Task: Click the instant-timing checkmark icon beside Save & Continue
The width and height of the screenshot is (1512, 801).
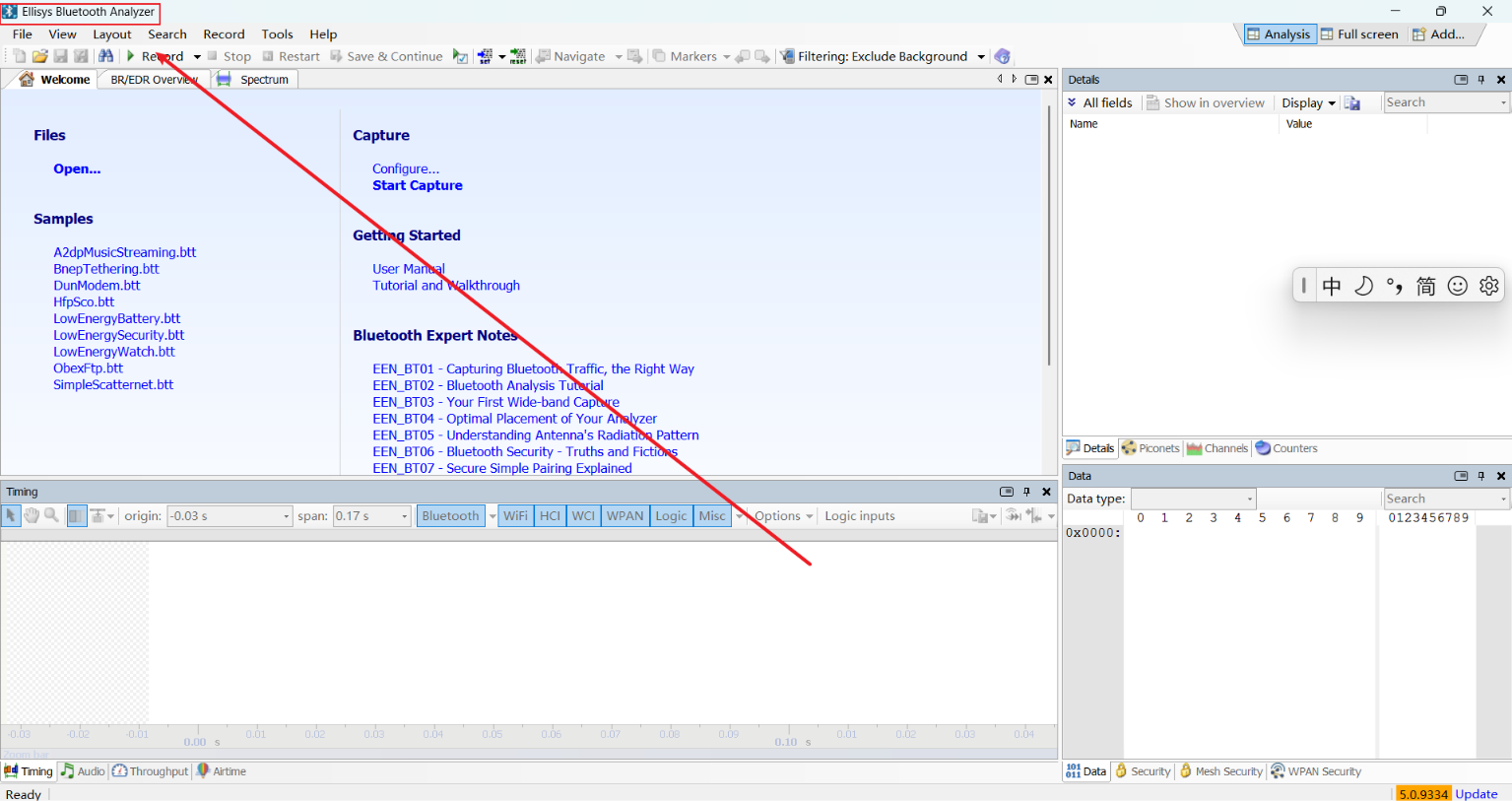Action: click(460, 56)
